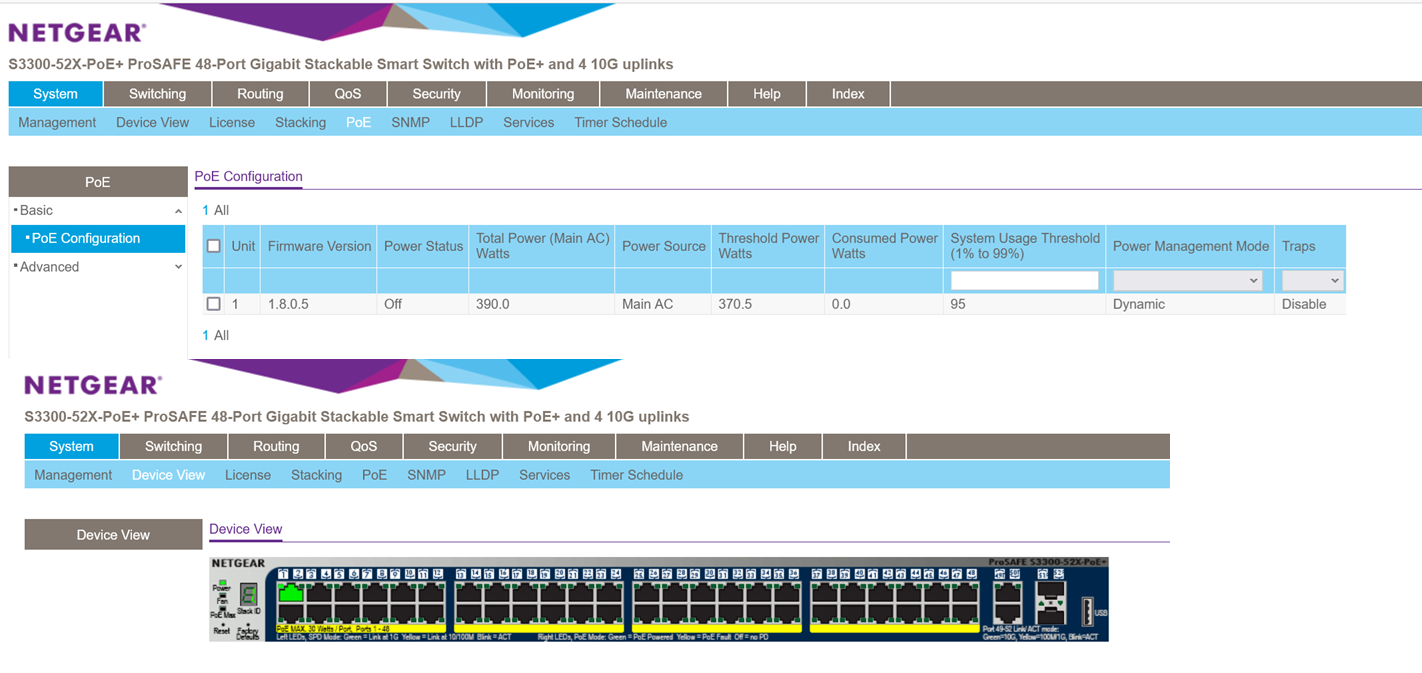Open the Security tab on the Device View page
The width and height of the screenshot is (1422, 673).
click(453, 446)
